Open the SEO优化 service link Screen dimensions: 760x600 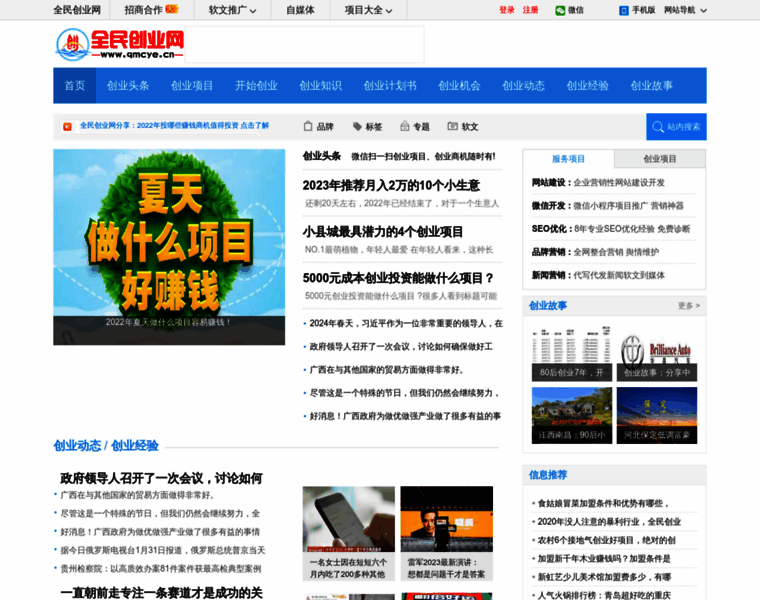(x=611, y=229)
